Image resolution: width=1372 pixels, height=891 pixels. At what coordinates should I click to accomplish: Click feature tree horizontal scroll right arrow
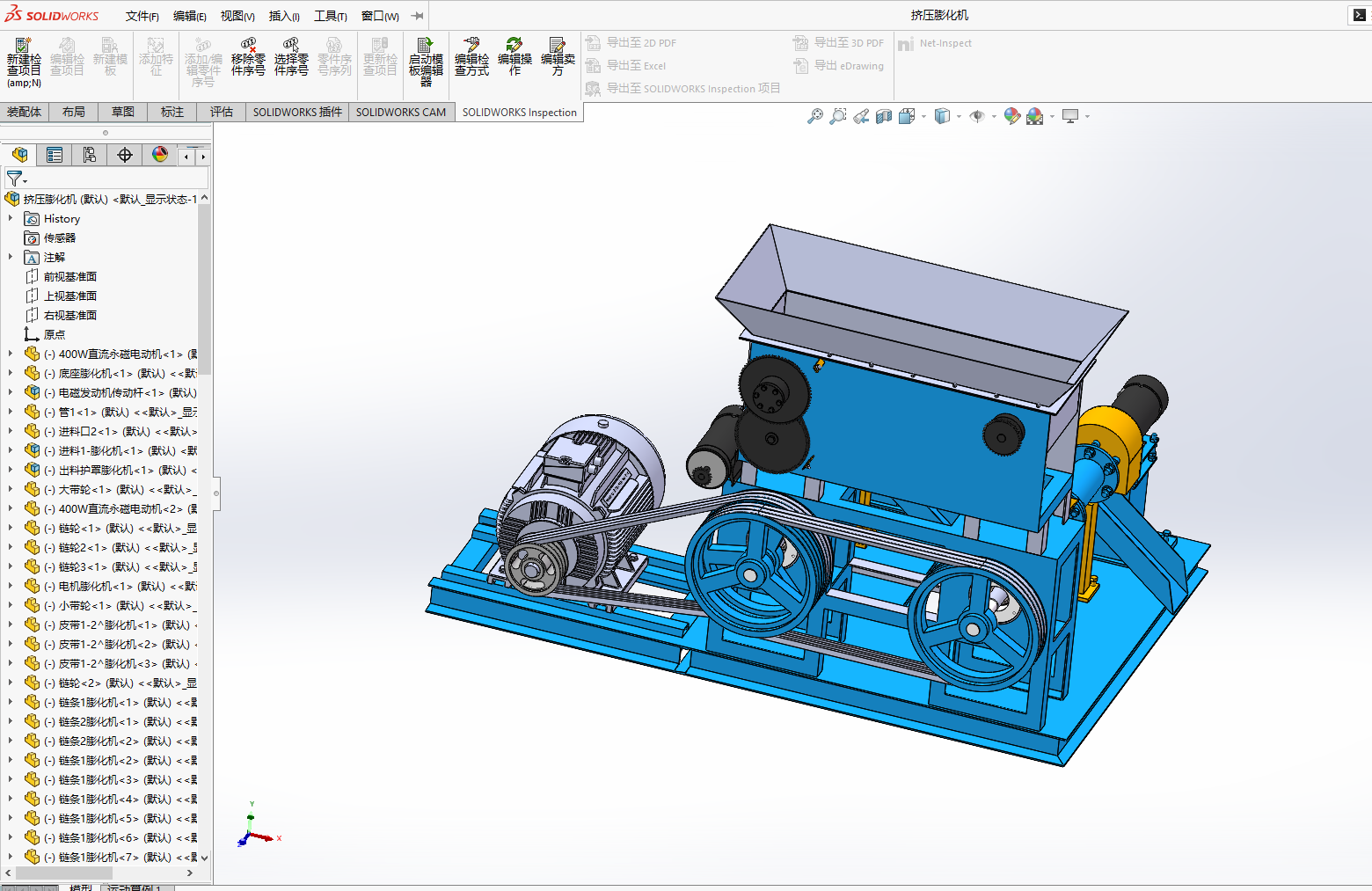click(x=190, y=873)
